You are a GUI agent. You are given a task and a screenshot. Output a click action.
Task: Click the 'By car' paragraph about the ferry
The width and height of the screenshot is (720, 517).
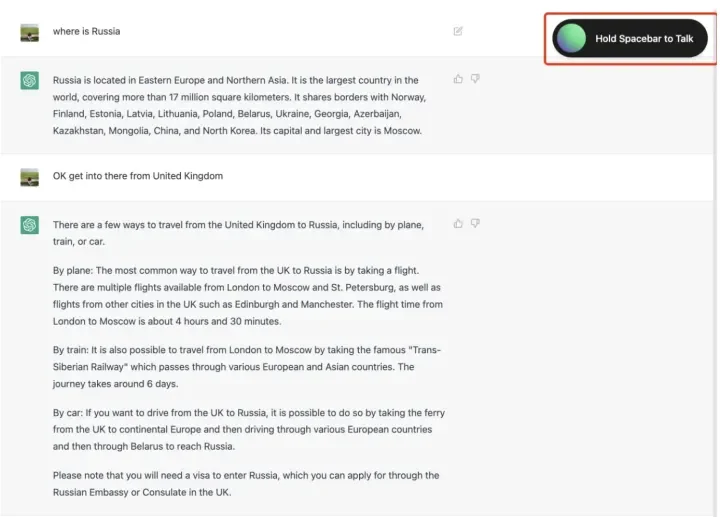point(249,429)
